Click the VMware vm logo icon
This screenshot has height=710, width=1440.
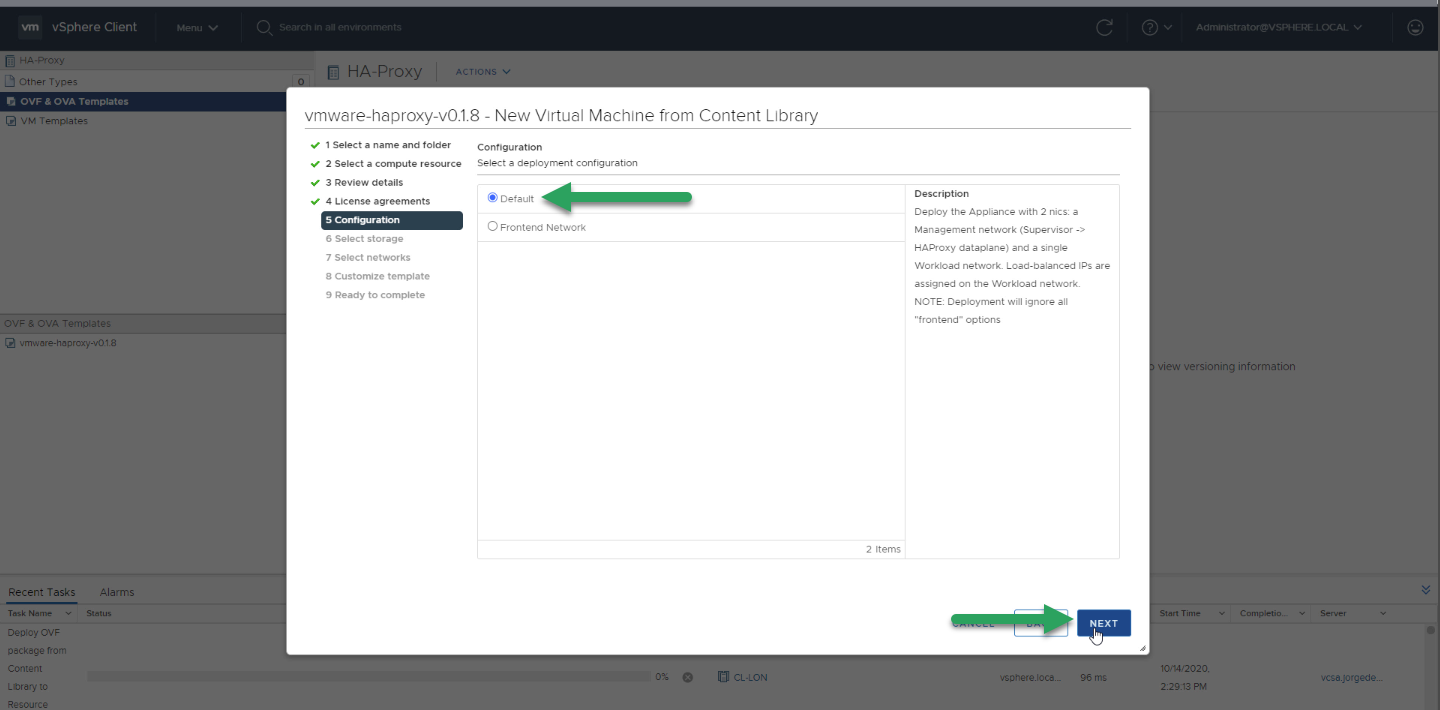point(30,27)
